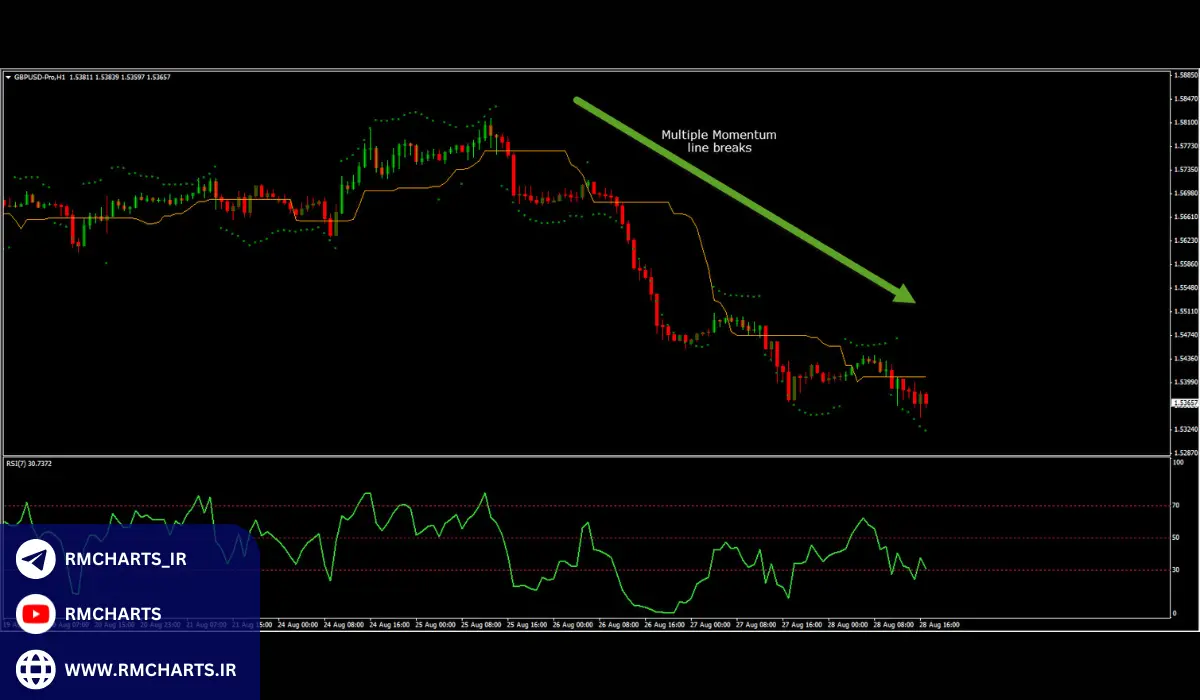
Task: Click the 28 Aug 16:00 time label
Action: 940,624
